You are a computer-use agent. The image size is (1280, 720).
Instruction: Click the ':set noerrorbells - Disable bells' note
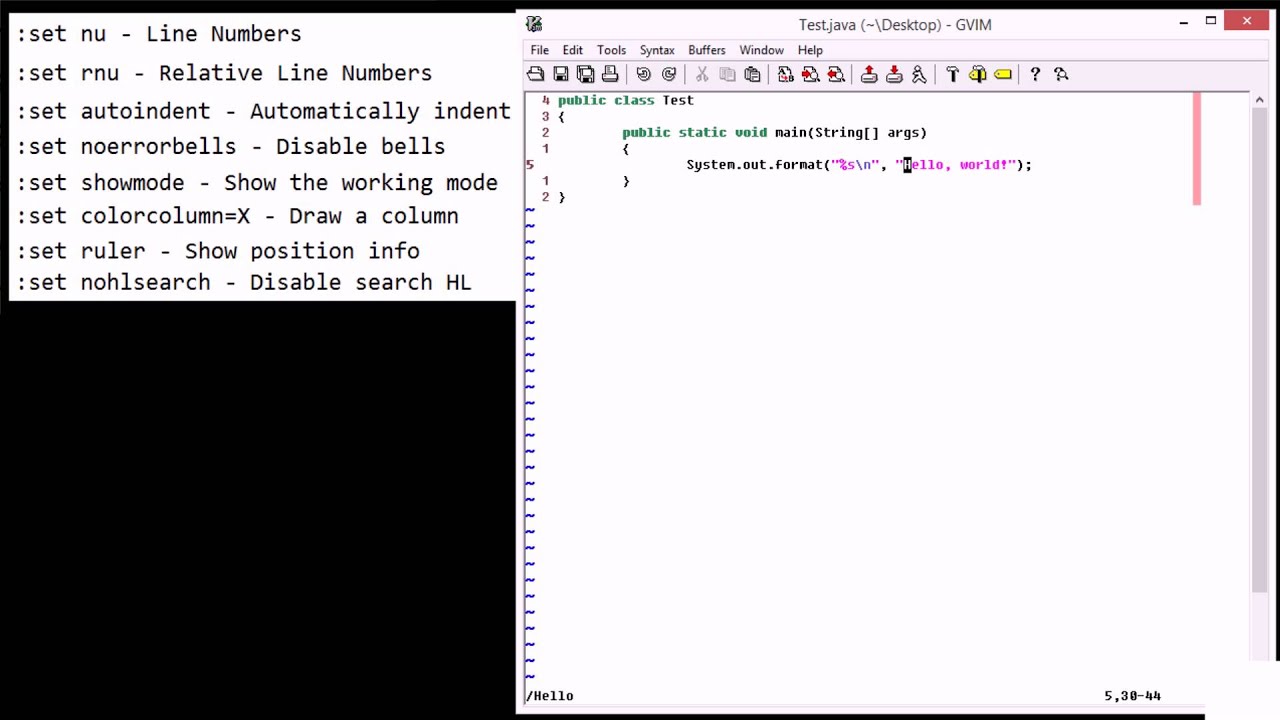pyautogui.click(x=231, y=147)
